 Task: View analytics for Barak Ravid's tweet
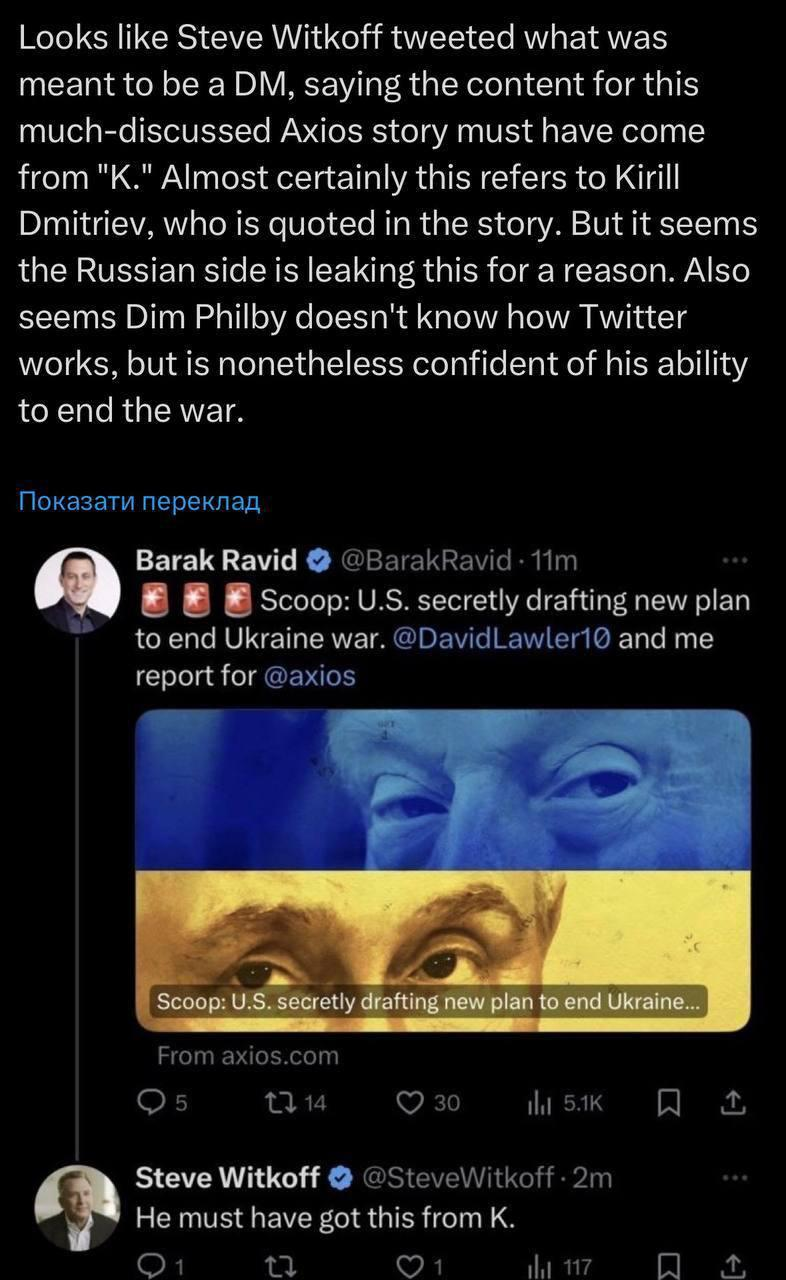[x=537, y=1103]
